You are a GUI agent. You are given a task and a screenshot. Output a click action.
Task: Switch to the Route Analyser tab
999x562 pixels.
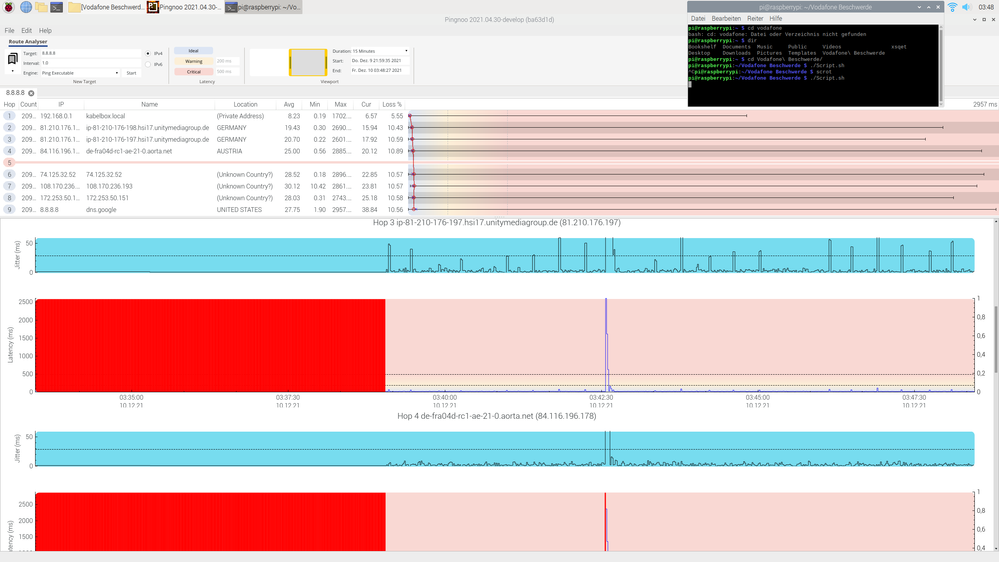click(x=30, y=42)
